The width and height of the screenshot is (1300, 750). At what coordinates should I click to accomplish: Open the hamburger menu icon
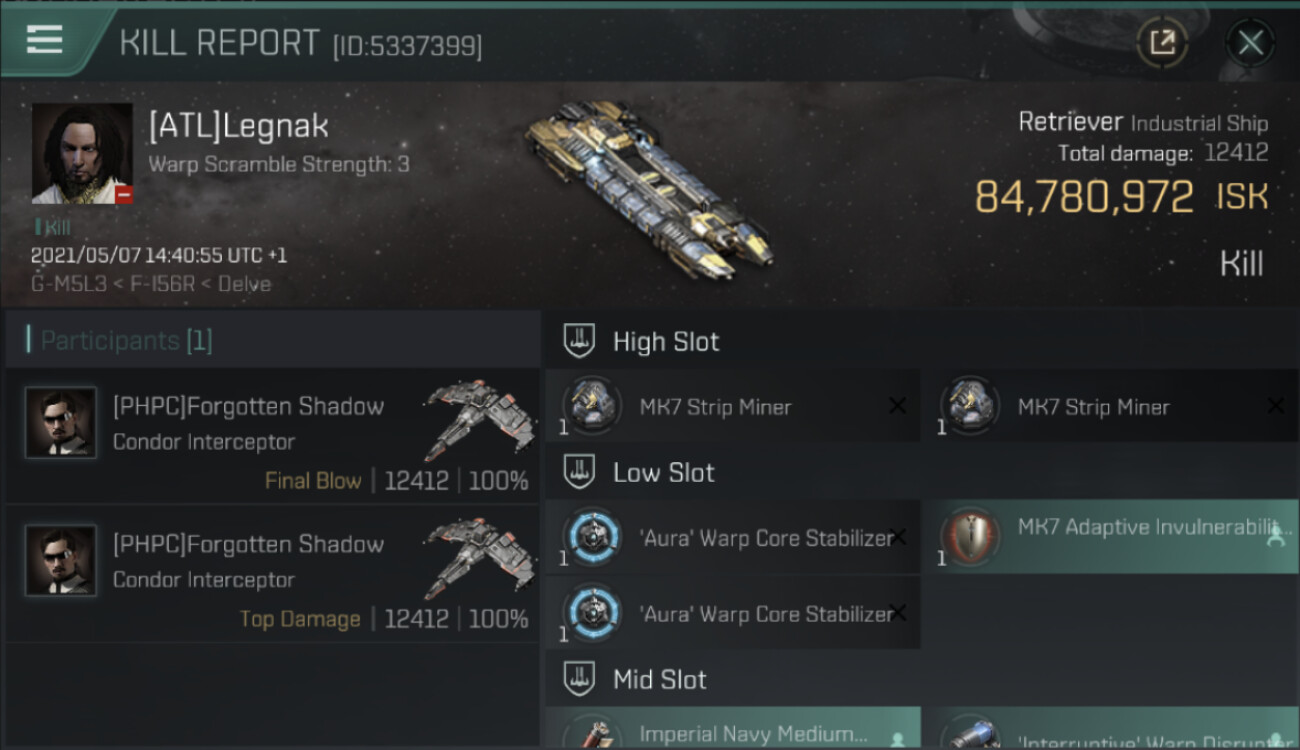45,40
